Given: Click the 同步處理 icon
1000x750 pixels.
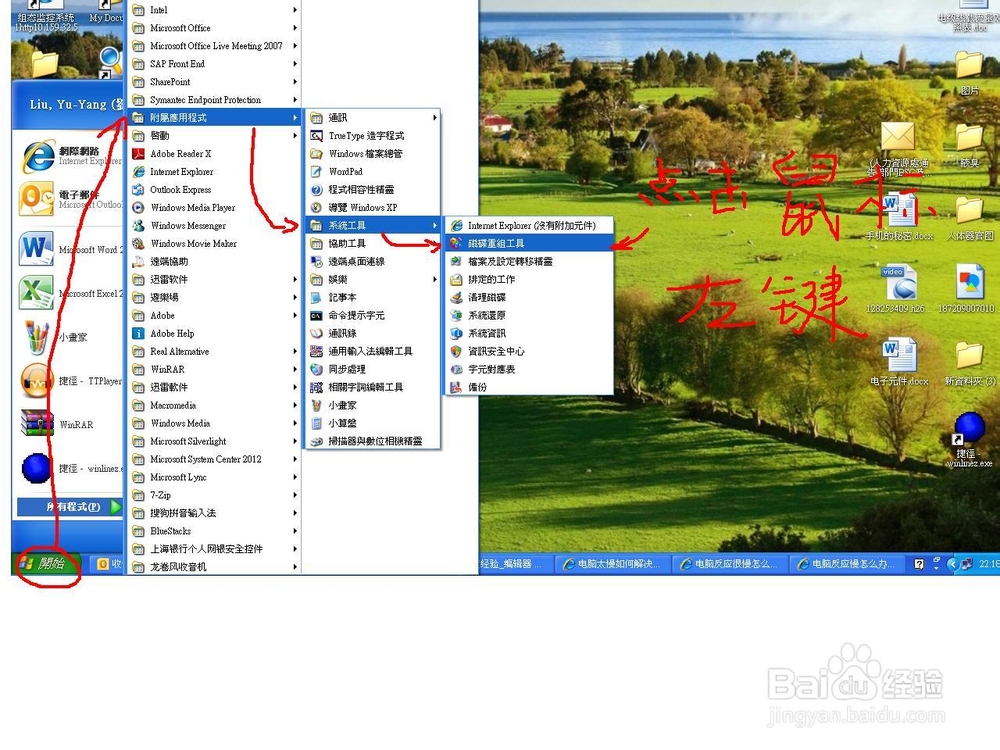Looking at the screenshot, I should tap(316, 369).
